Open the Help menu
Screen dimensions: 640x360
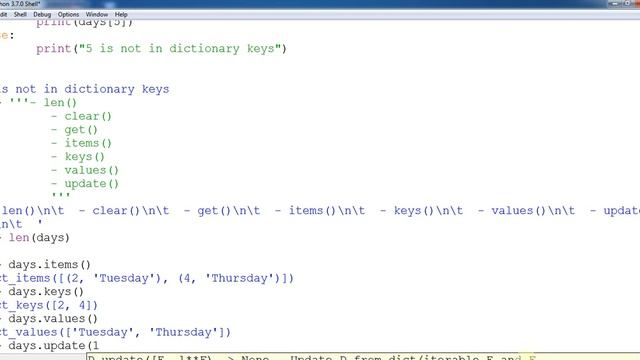pyautogui.click(x=121, y=14)
